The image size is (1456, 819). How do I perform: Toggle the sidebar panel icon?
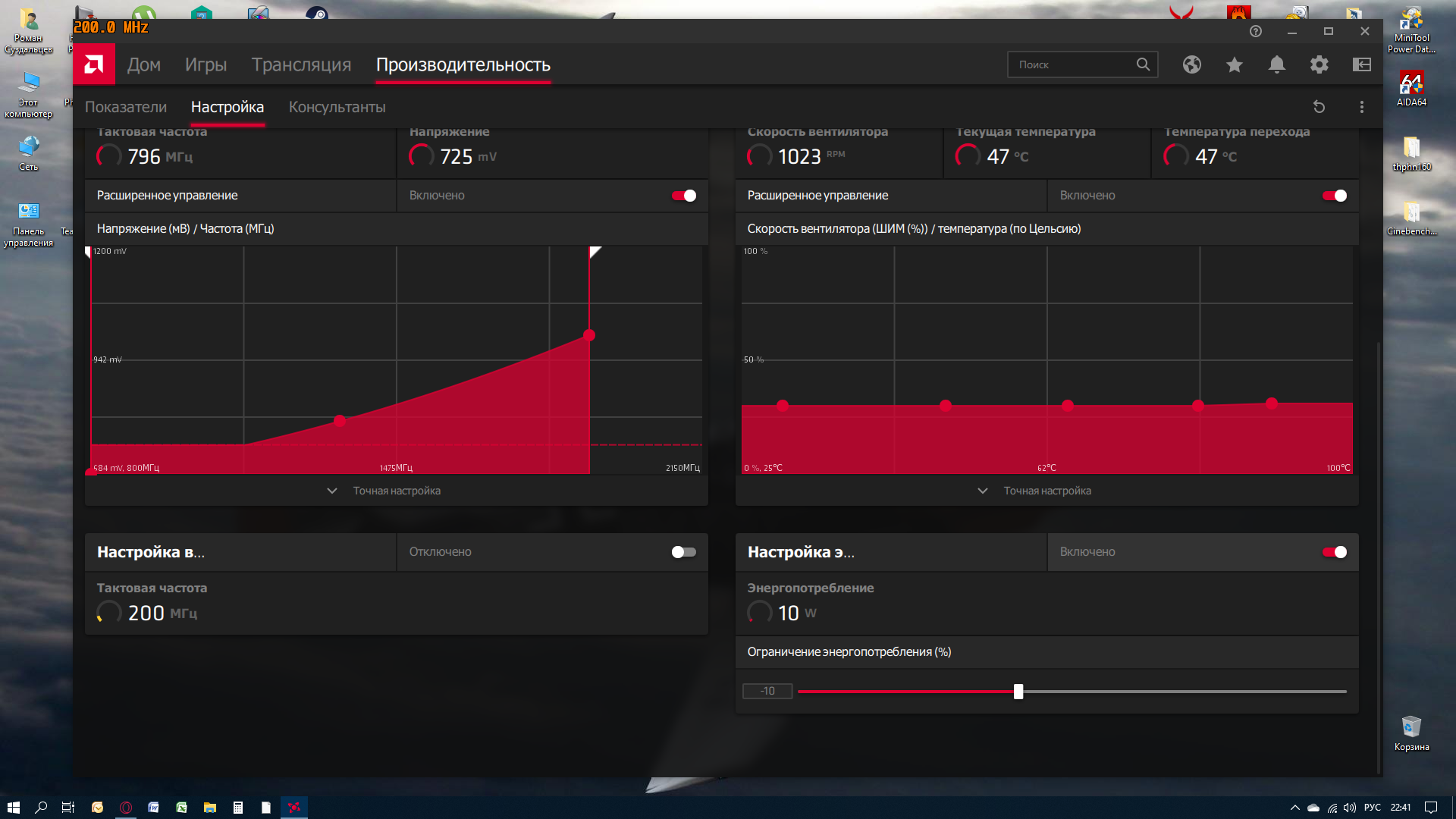pos(1361,64)
